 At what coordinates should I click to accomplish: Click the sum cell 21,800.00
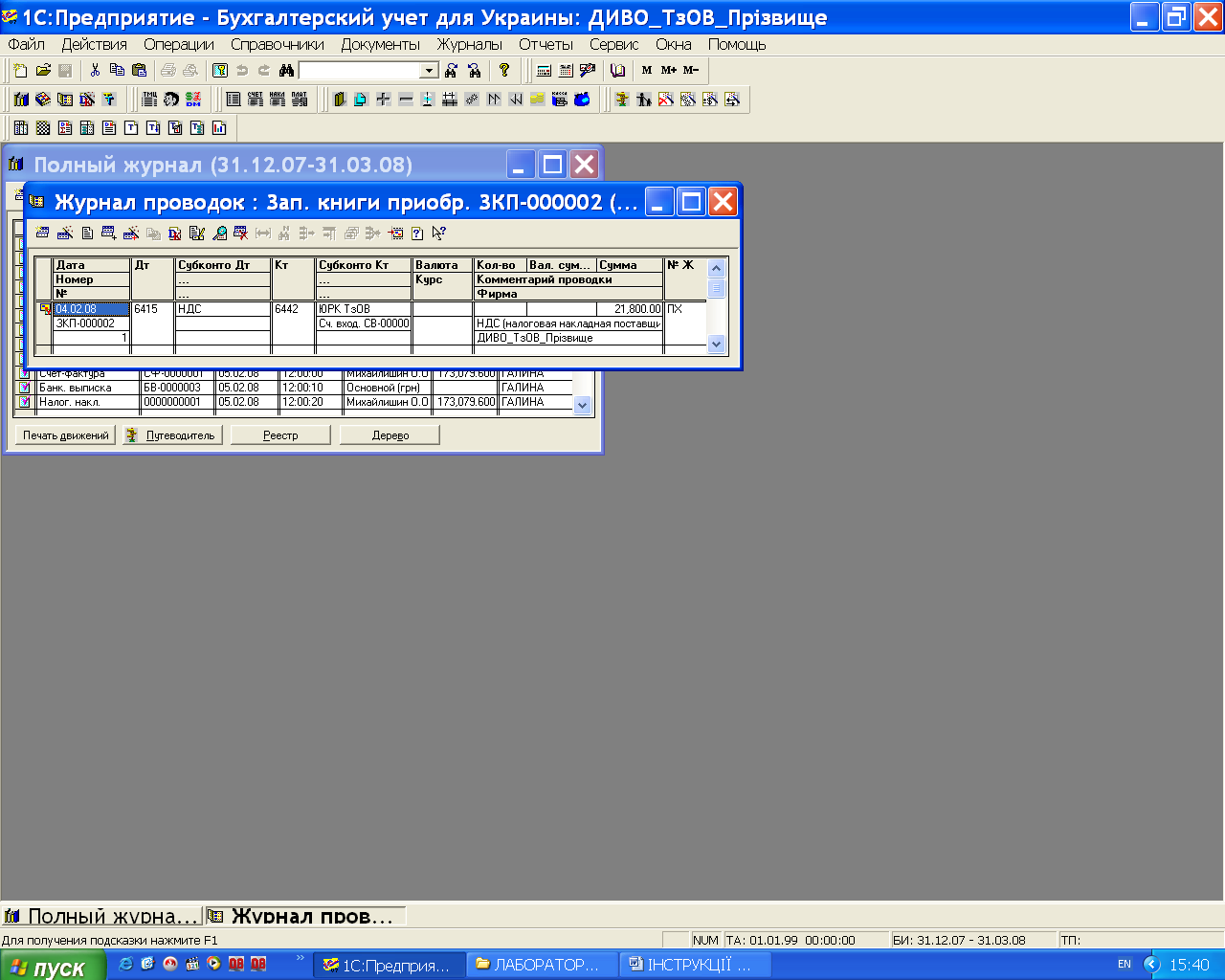630,309
